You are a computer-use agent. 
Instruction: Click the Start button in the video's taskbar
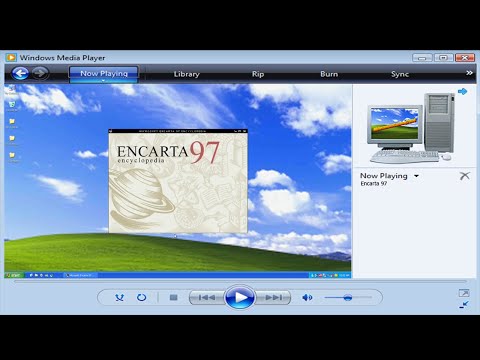coord(13,275)
